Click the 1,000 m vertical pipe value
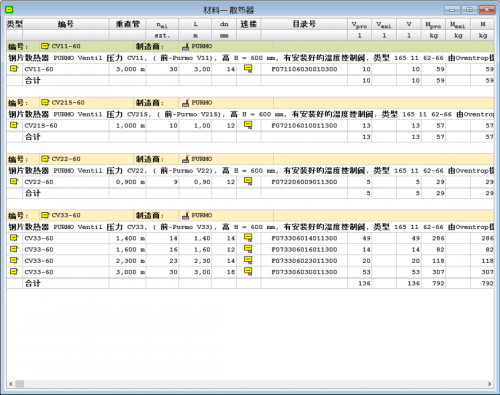 click(x=130, y=126)
